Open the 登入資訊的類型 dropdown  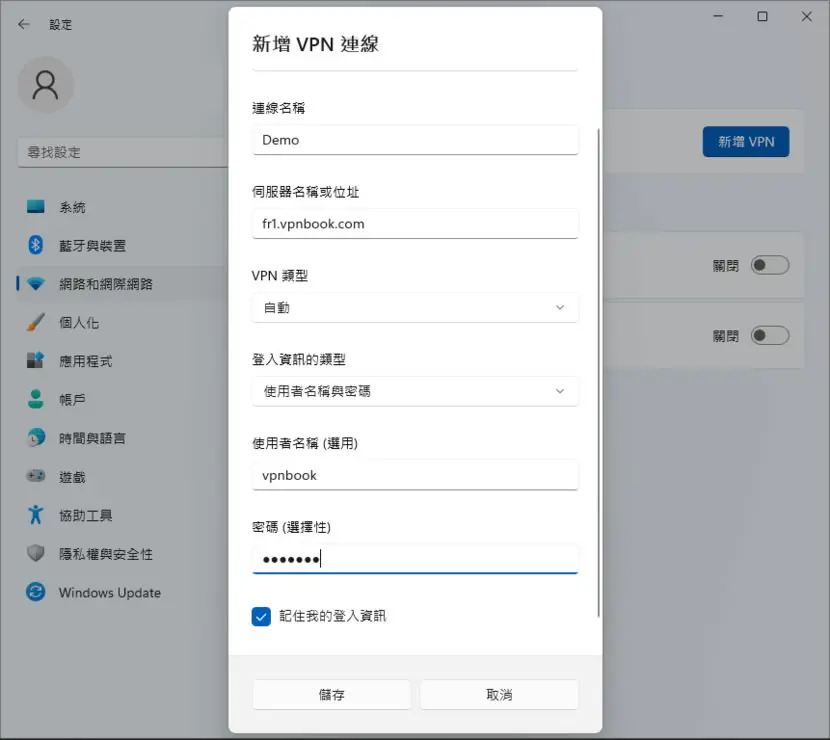pos(415,391)
